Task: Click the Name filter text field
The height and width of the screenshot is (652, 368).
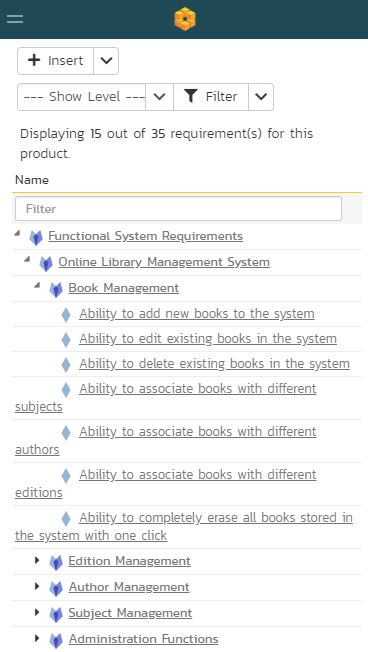Action: point(178,209)
